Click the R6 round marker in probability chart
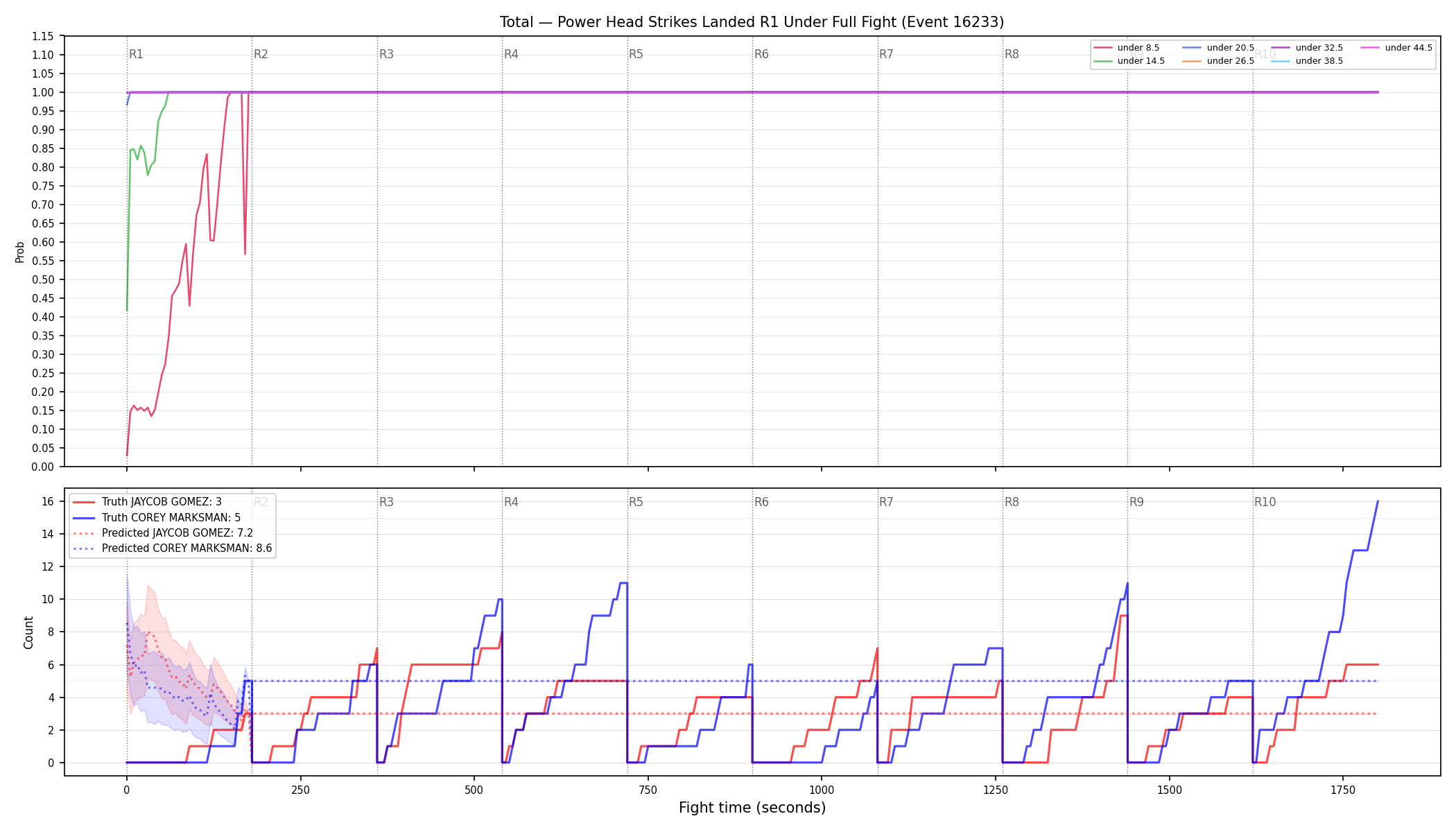The width and height of the screenshot is (1456, 832). coord(761,54)
